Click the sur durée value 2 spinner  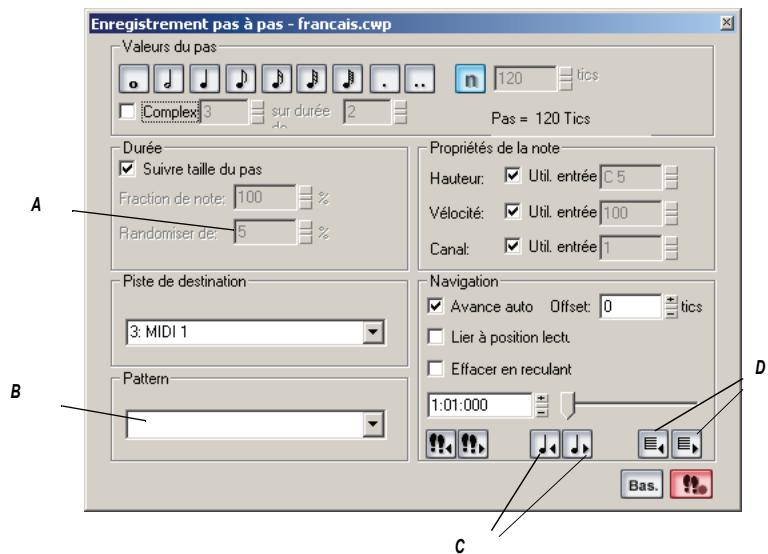coord(400,112)
